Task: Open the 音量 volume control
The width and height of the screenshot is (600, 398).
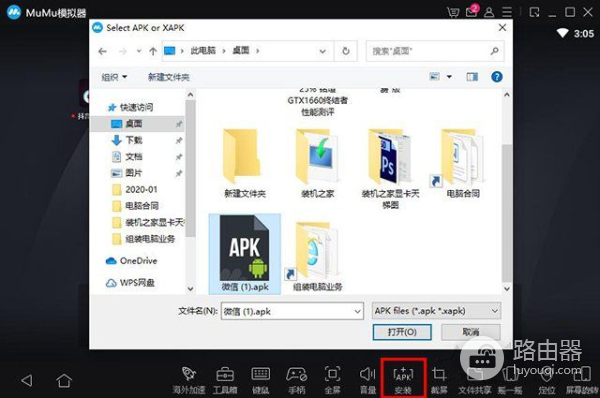Action: point(368,380)
